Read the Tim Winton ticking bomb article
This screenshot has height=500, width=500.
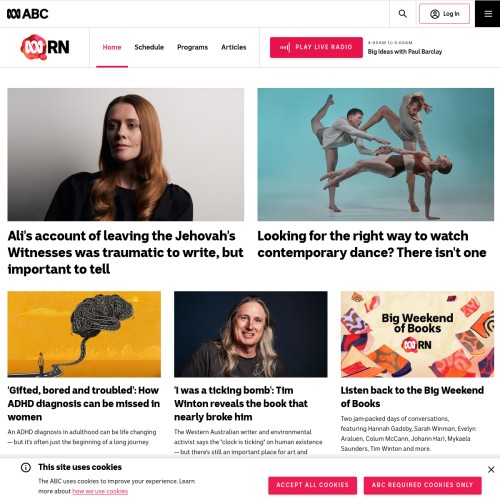pyautogui.click(x=241, y=403)
